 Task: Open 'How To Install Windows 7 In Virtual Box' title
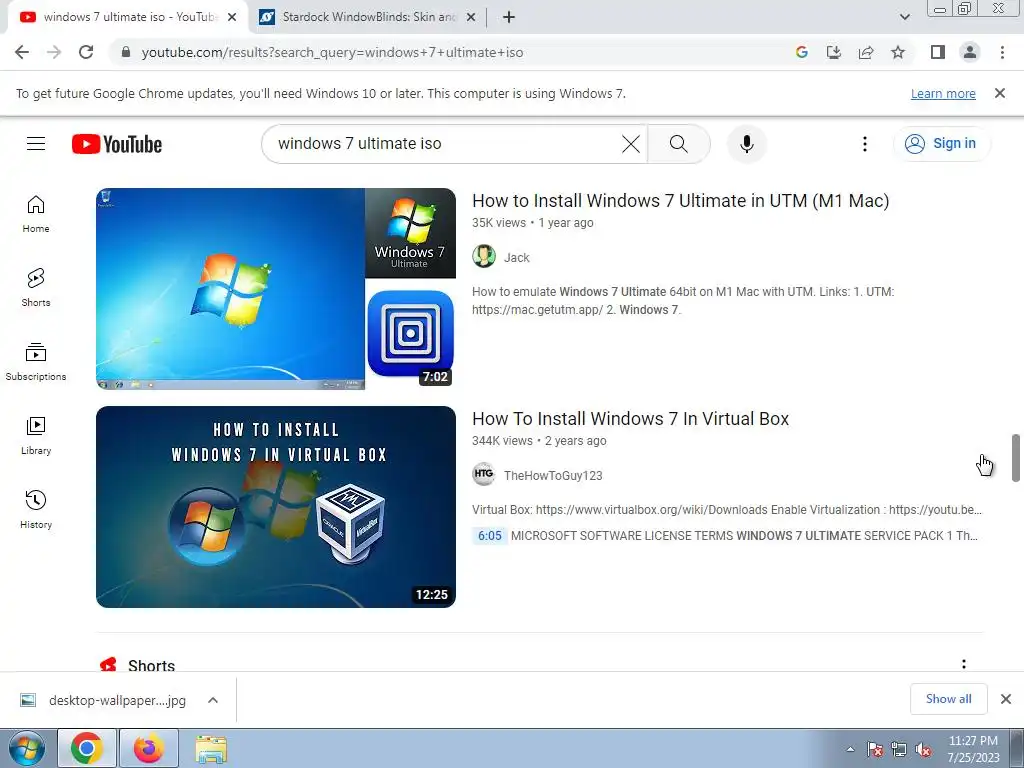(630, 419)
